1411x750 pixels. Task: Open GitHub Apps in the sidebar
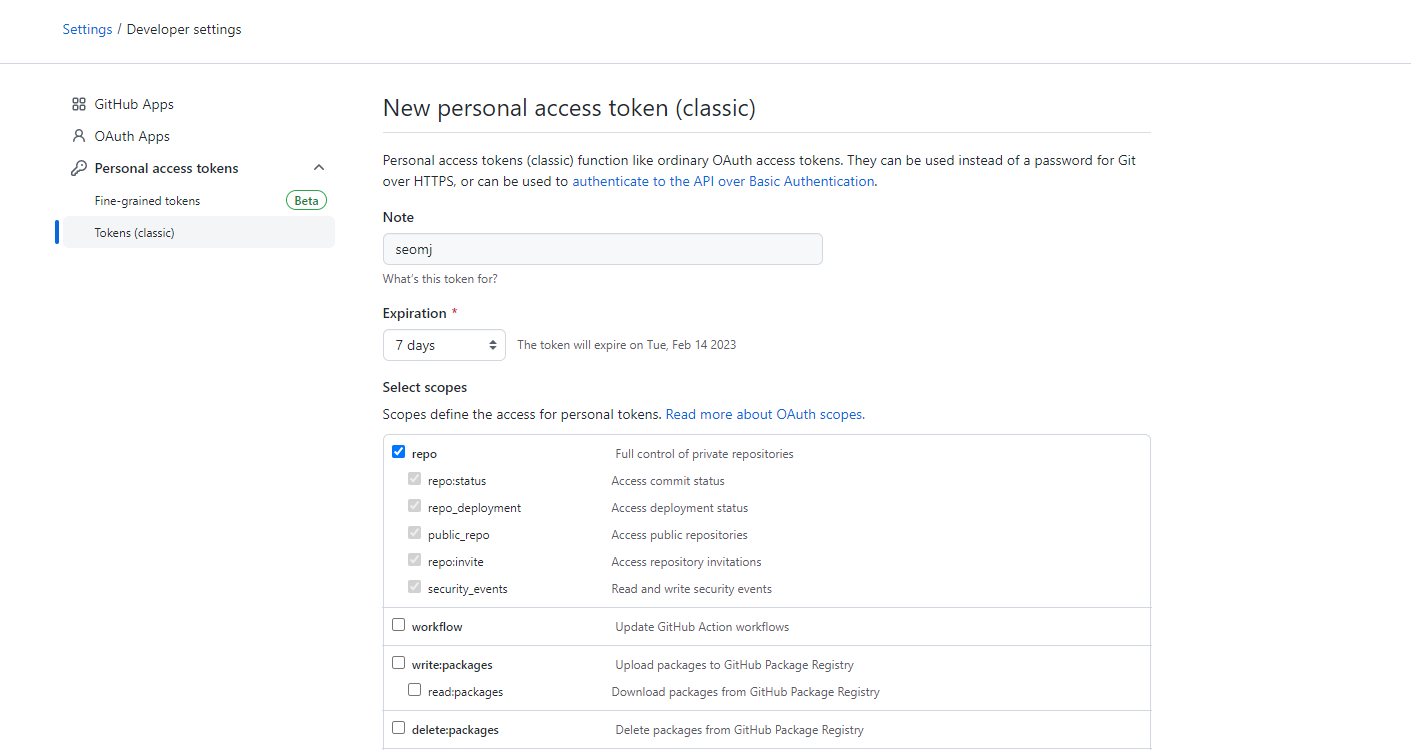tap(134, 104)
